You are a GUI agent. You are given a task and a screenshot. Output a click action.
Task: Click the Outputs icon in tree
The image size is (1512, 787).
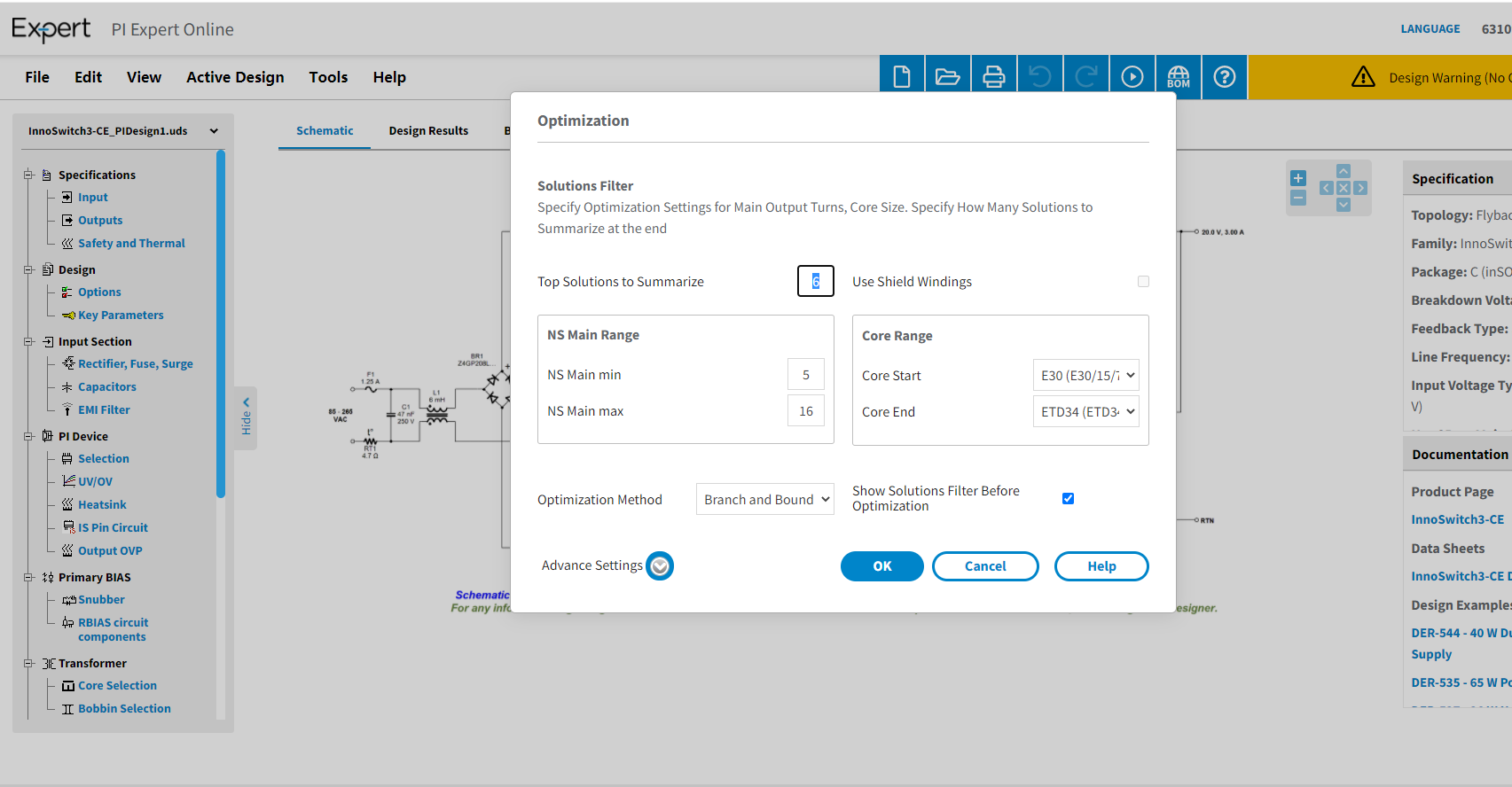pyautogui.click(x=67, y=220)
